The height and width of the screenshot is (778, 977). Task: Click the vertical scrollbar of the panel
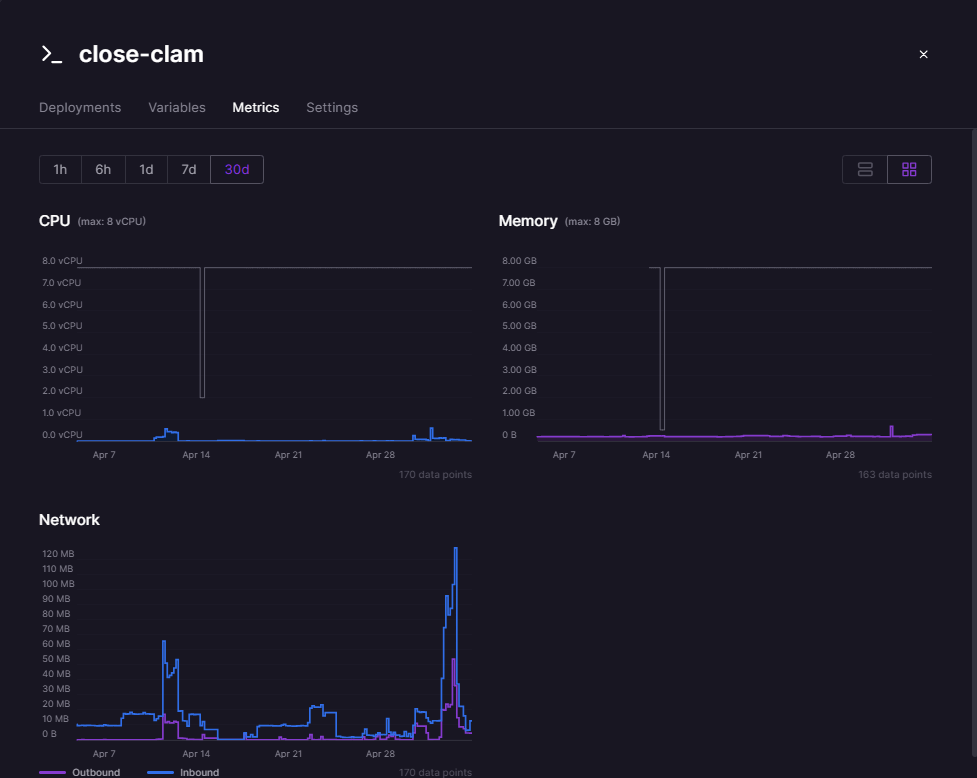pos(974,442)
